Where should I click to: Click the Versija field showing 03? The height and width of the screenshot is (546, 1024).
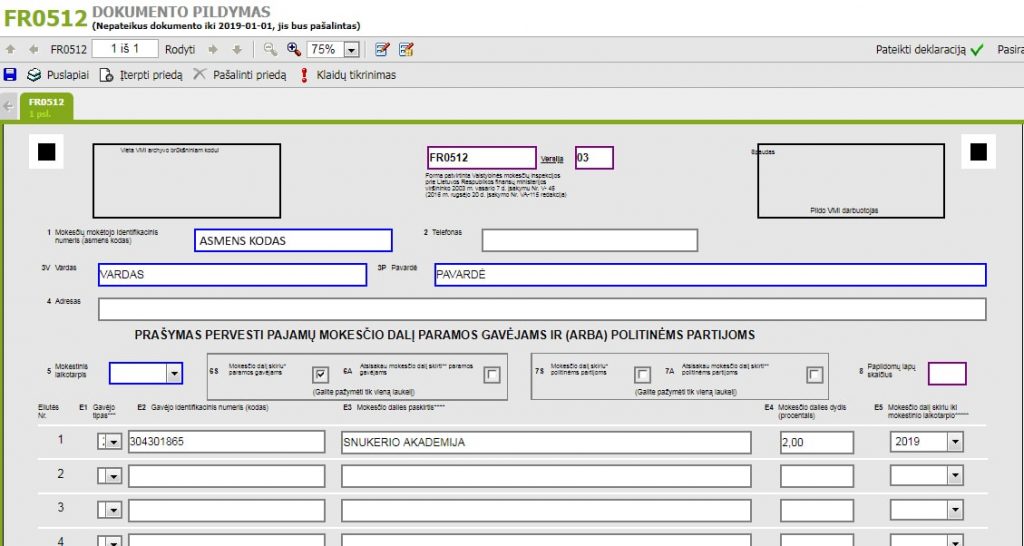[594, 158]
